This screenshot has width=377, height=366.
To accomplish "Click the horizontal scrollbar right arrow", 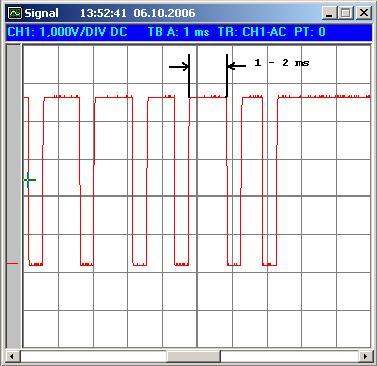I will 365,356.
